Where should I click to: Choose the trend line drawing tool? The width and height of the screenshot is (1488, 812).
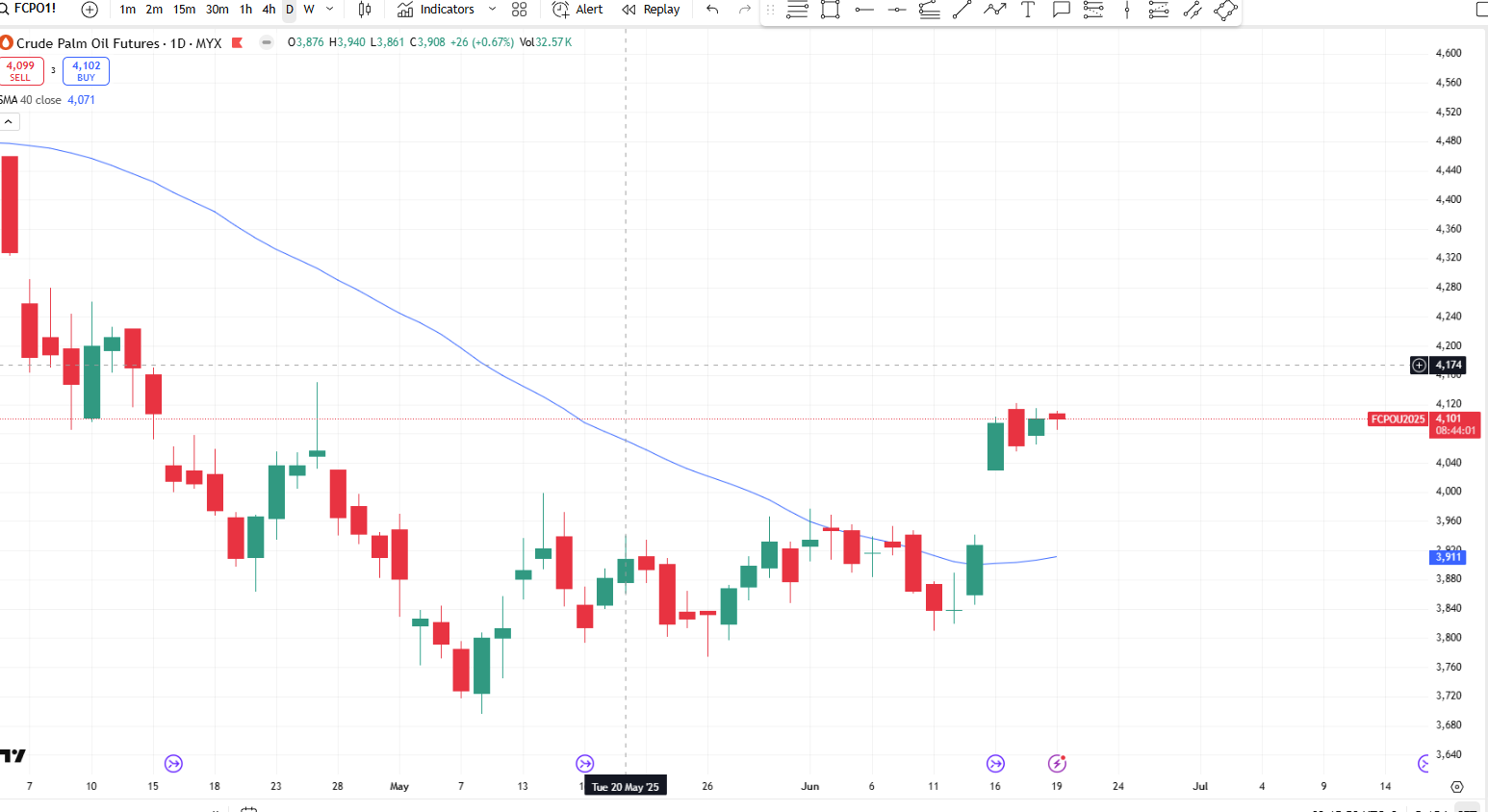coord(962,10)
